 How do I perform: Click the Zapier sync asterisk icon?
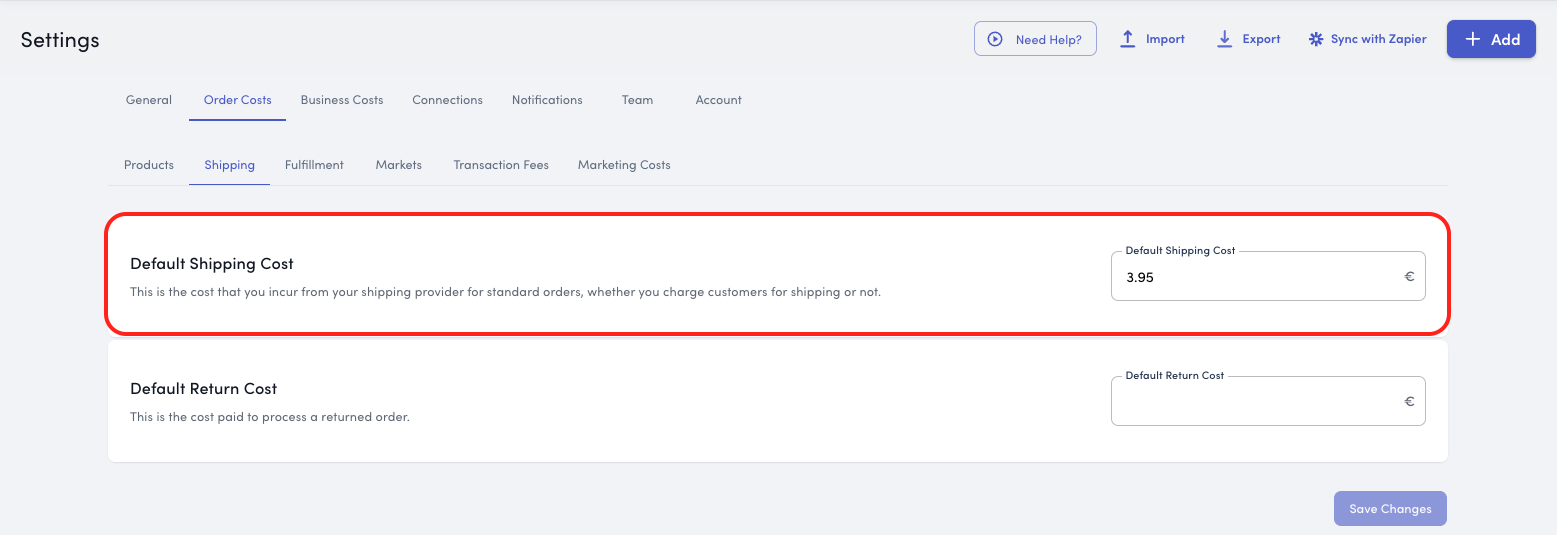(x=1315, y=40)
